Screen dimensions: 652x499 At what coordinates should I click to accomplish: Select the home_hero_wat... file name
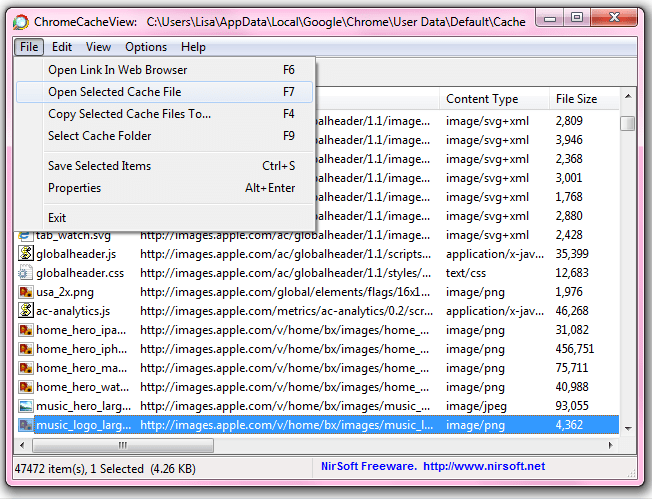(x=82, y=387)
